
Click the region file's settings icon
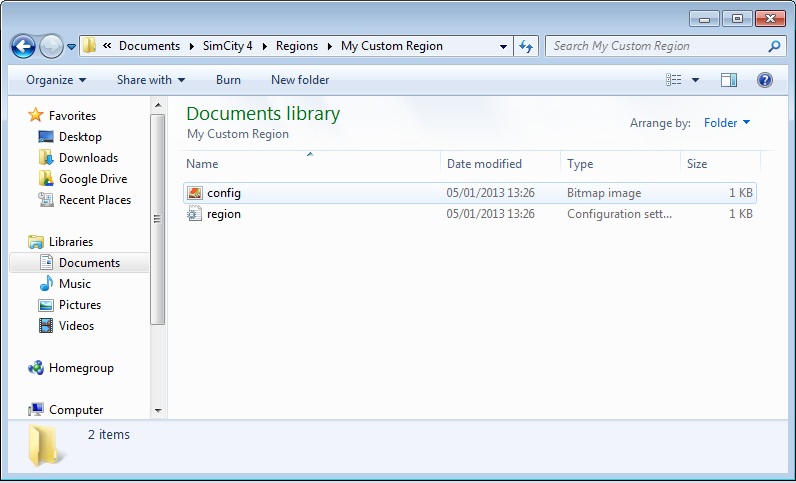tap(194, 214)
